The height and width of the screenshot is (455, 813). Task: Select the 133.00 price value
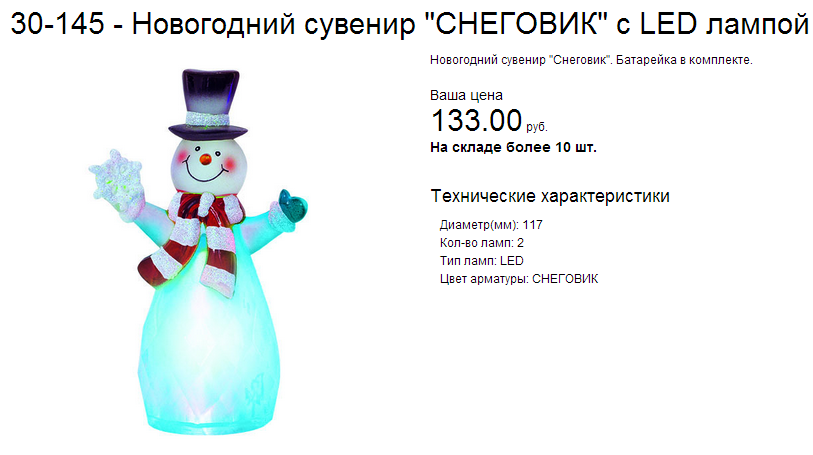476,120
